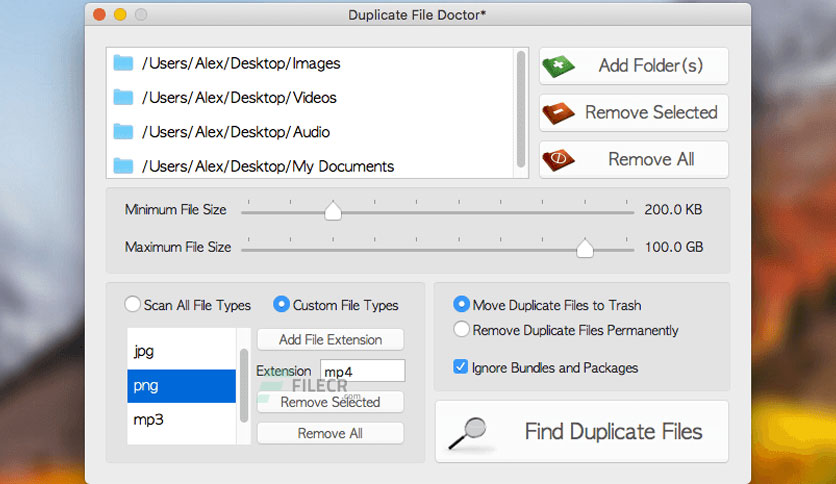Click the Extension input field

(362, 370)
